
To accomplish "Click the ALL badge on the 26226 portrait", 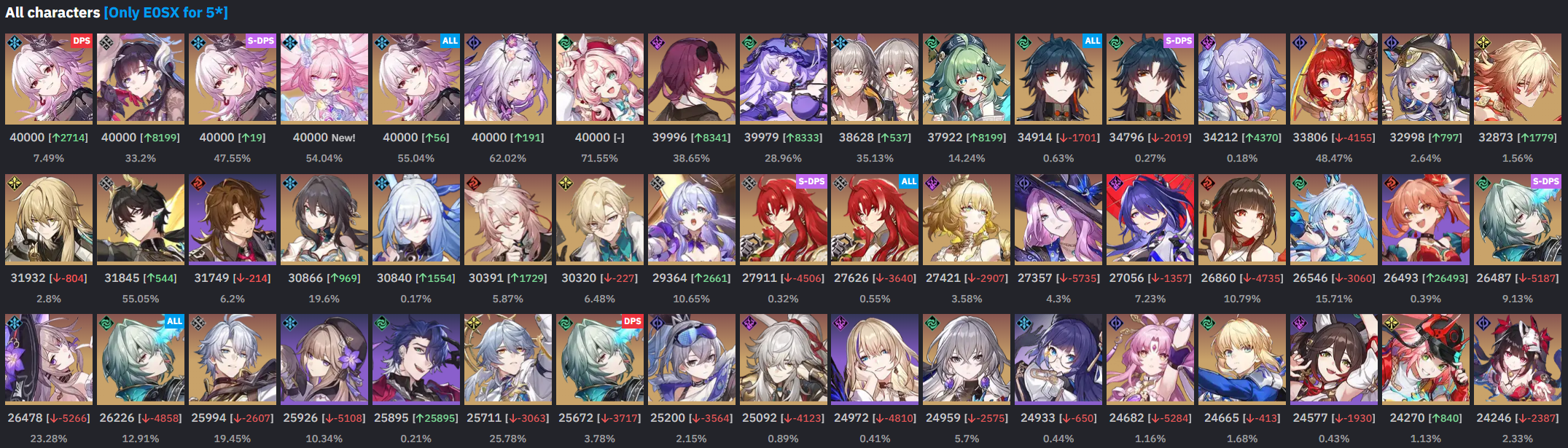I will click(x=174, y=321).
